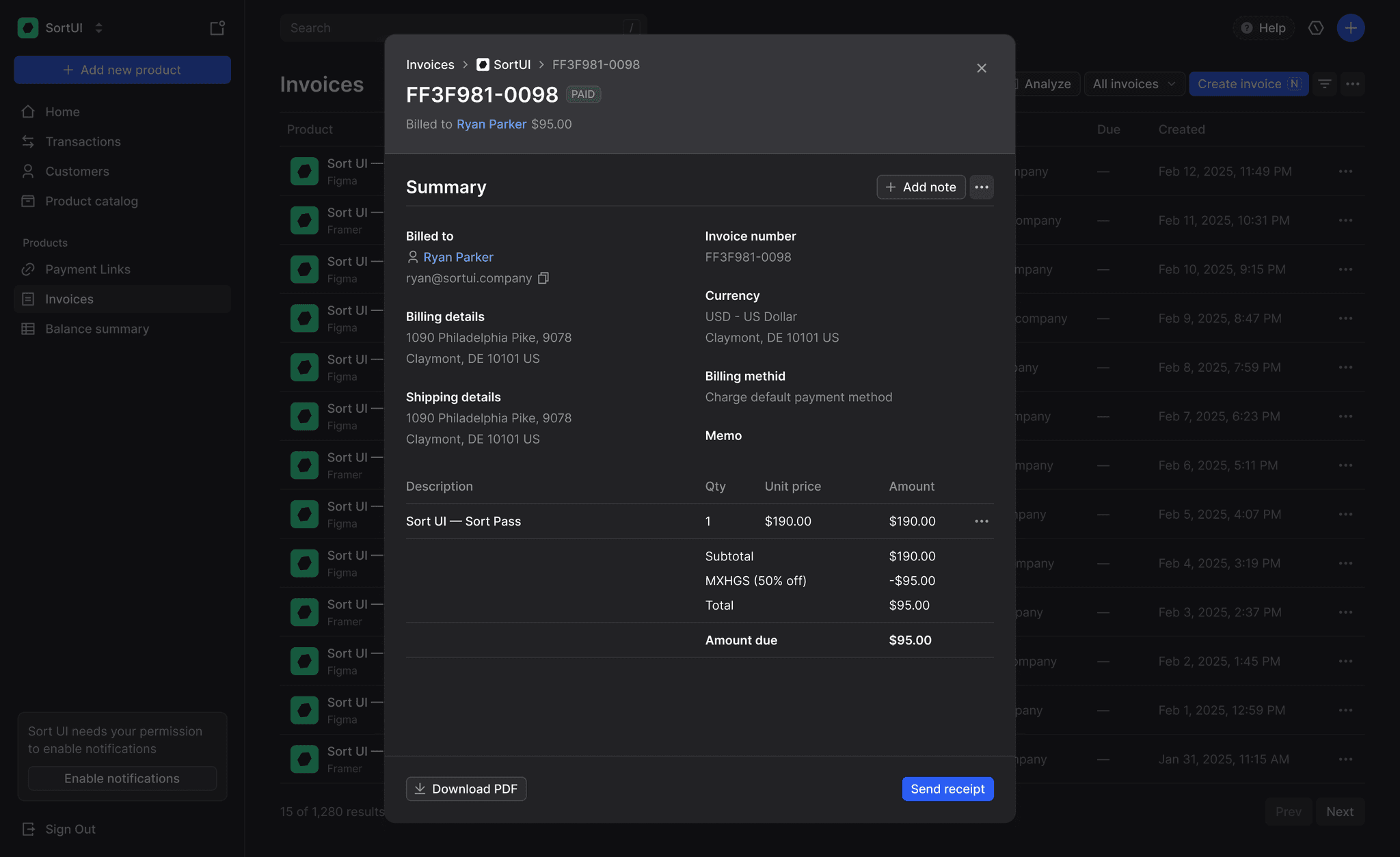
Task: Select Invoices in sidebar
Action: pyautogui.click(x=122, y=299)
